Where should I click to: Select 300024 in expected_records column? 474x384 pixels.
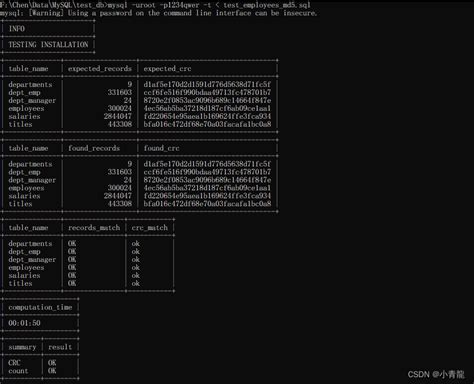(x=119, y=108)
